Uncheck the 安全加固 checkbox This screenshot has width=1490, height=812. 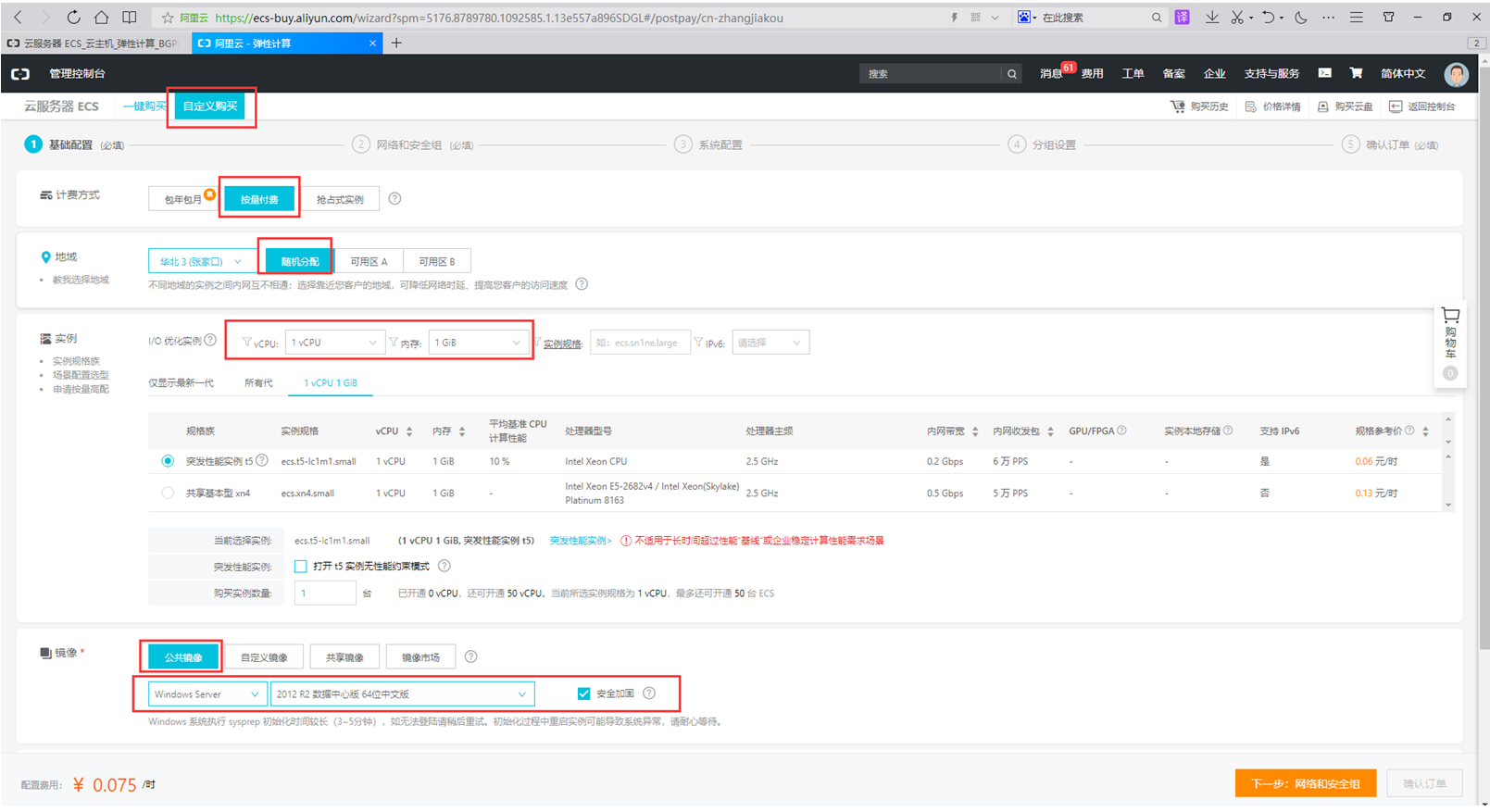583,693
